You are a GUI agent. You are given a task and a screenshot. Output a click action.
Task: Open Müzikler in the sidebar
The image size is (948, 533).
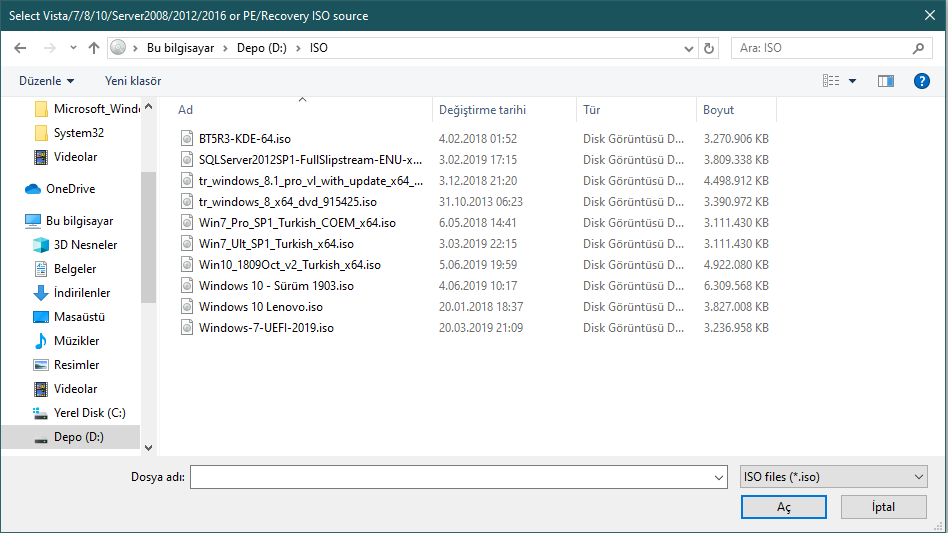point(66,341)
